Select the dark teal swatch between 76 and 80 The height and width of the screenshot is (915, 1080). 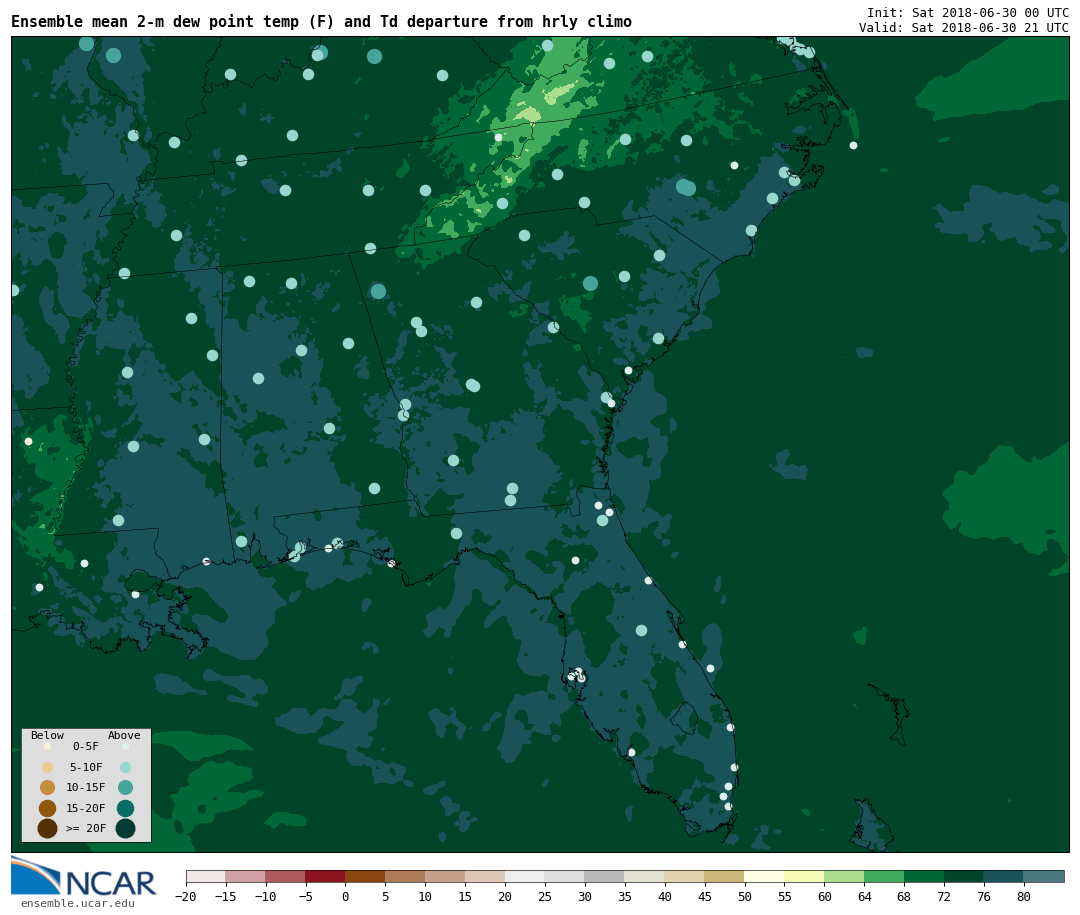click(x=1005, y=876)
